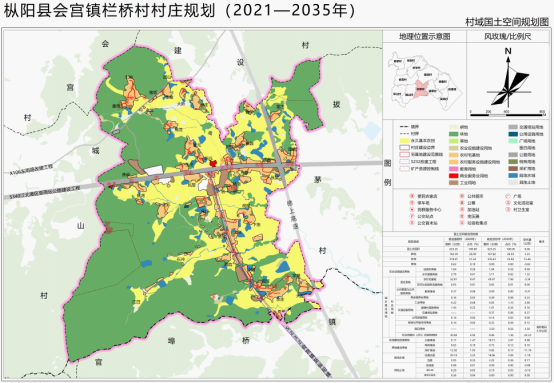554x383 pixels.
Task: Click the 村卫生室 legend icon
Action: 508,210
